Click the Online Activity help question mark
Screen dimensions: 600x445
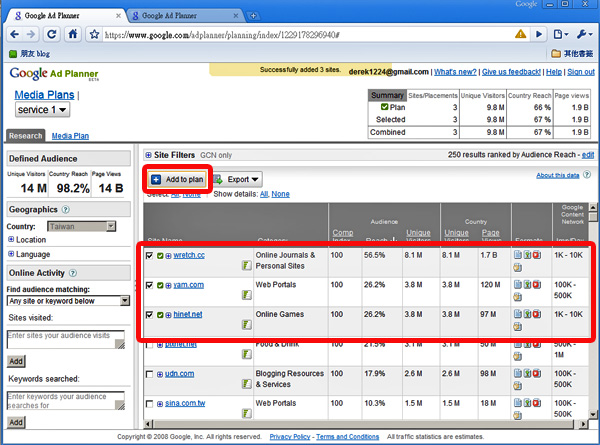coord(73,273)
